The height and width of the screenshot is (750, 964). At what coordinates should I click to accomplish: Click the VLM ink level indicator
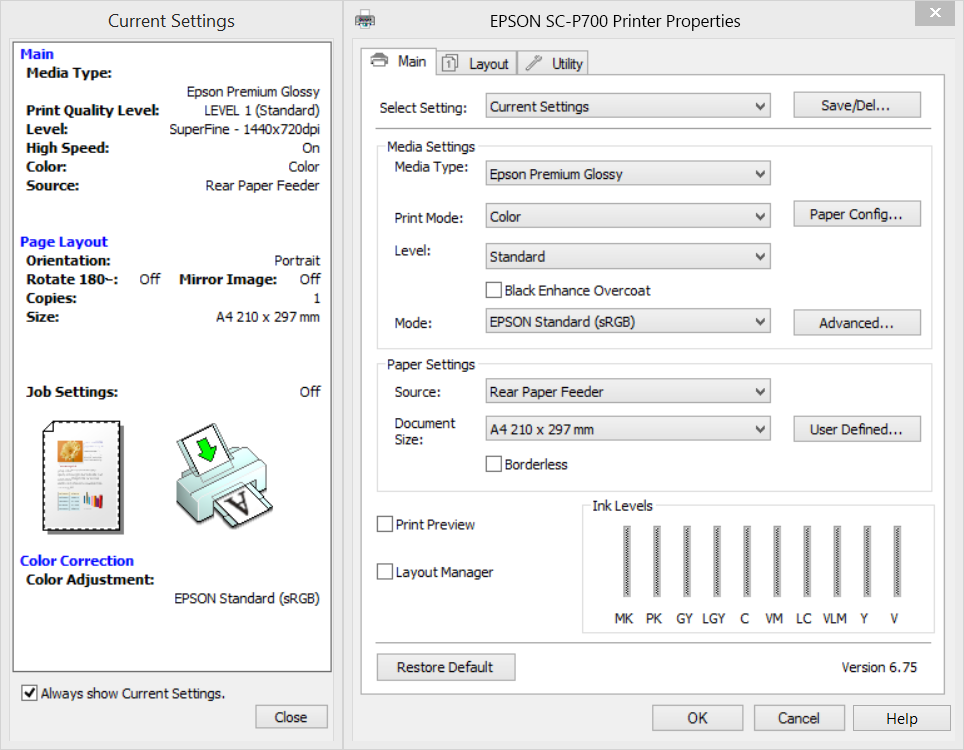click(834, 560)
